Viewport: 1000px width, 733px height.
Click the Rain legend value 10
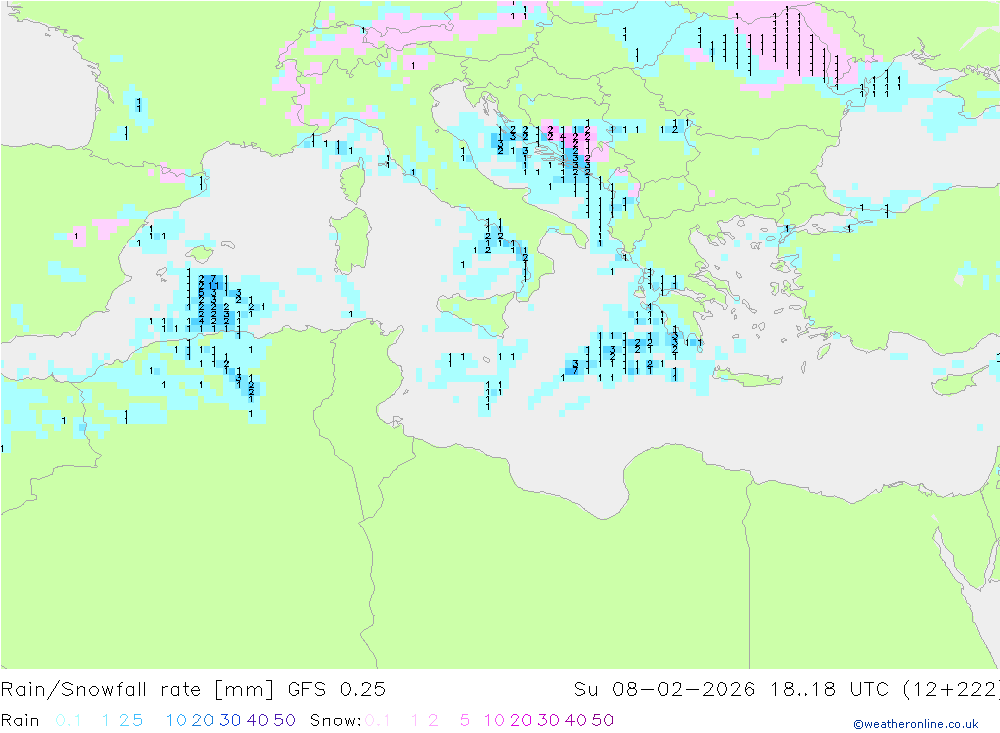coord(176,720)
